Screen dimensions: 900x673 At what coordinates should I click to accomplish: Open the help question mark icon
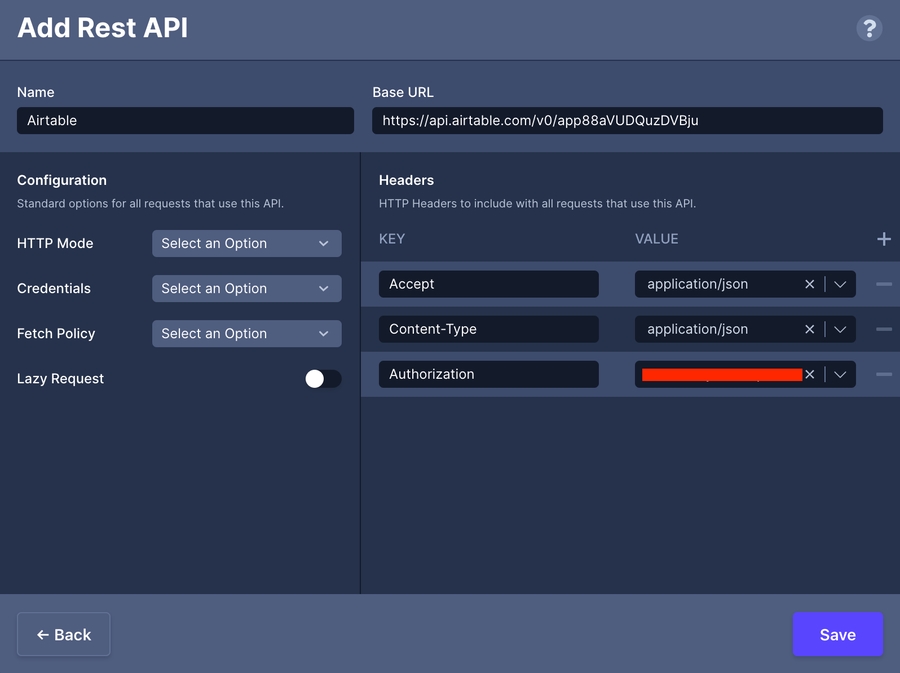(x=869, y=28)
